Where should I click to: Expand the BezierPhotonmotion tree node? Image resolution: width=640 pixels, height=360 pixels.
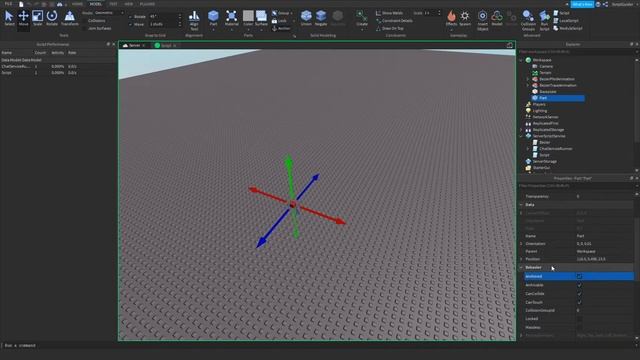tap(528, 79)
